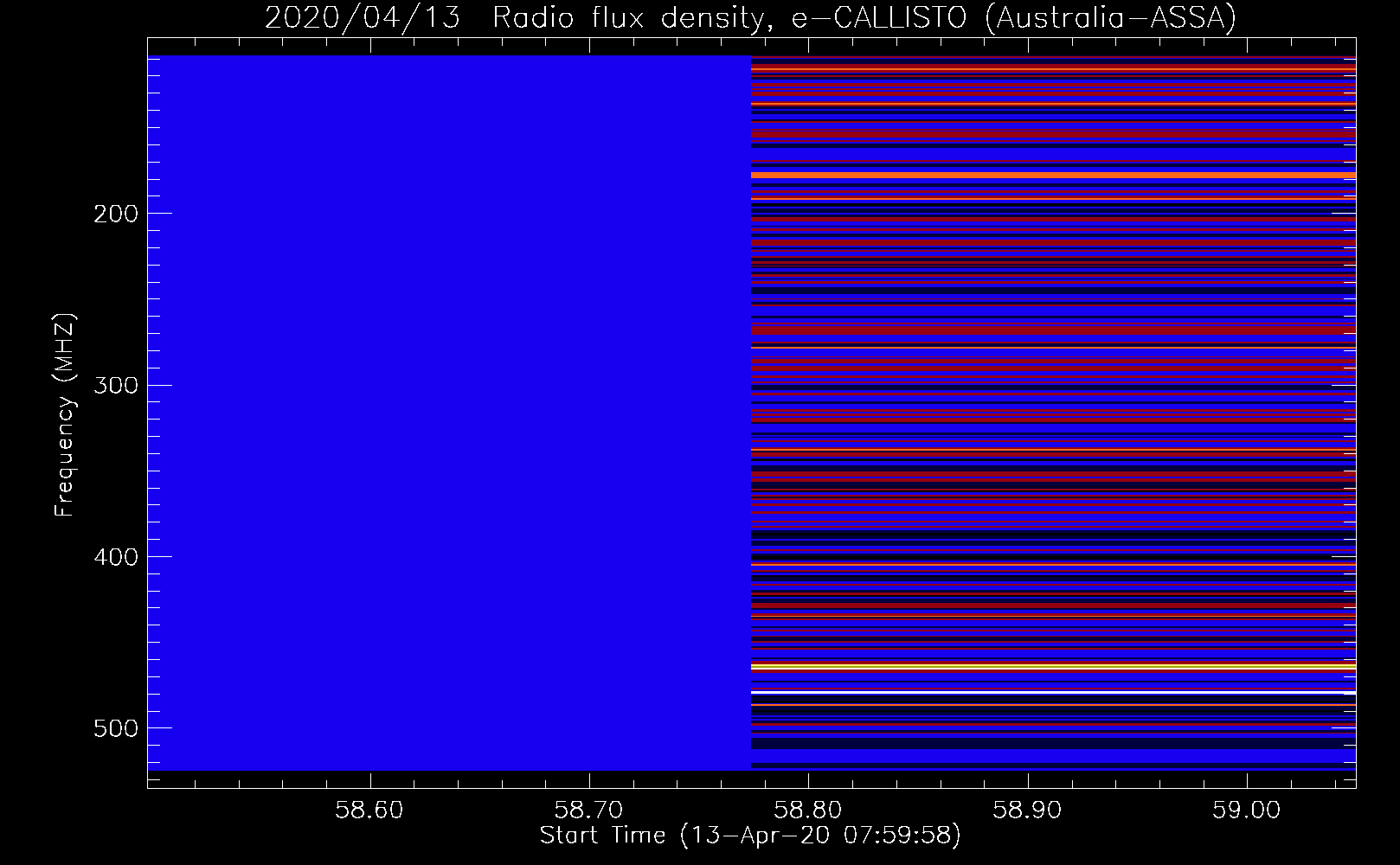Click the 58.60 time tick label
This screenshot has height=865, width=1400.
point(370,810)
